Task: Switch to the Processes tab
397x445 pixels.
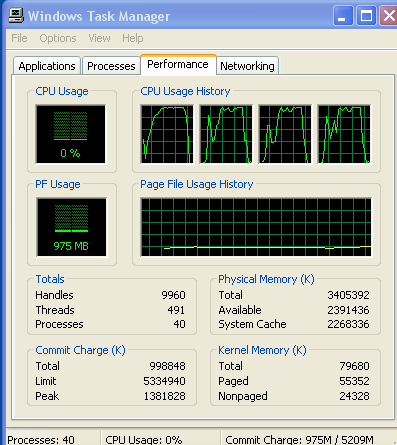Action: [111, 66]
